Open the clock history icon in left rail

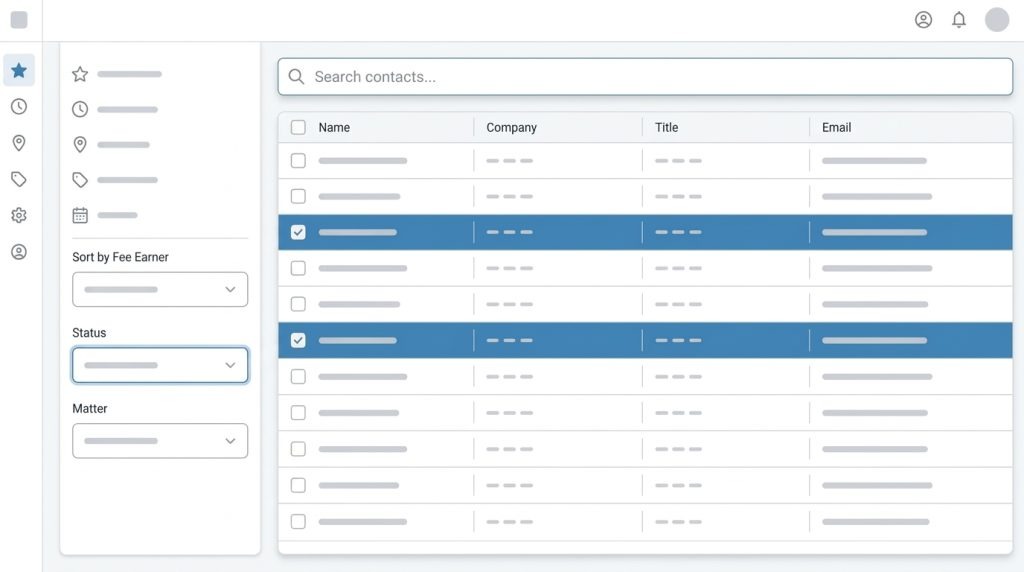pos(19,107)
